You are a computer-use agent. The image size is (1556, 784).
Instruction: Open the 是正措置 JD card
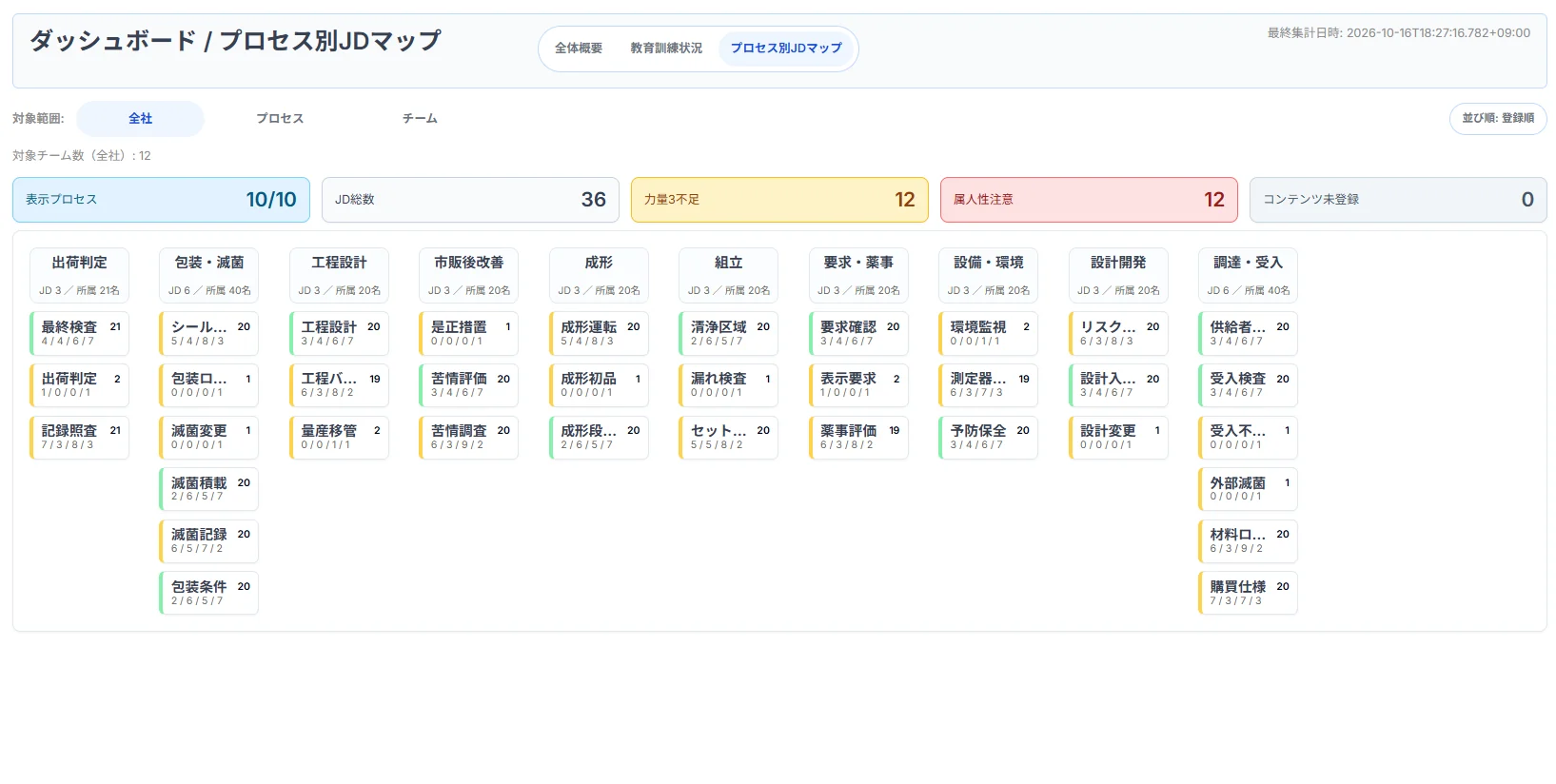[x=469, y=334]
